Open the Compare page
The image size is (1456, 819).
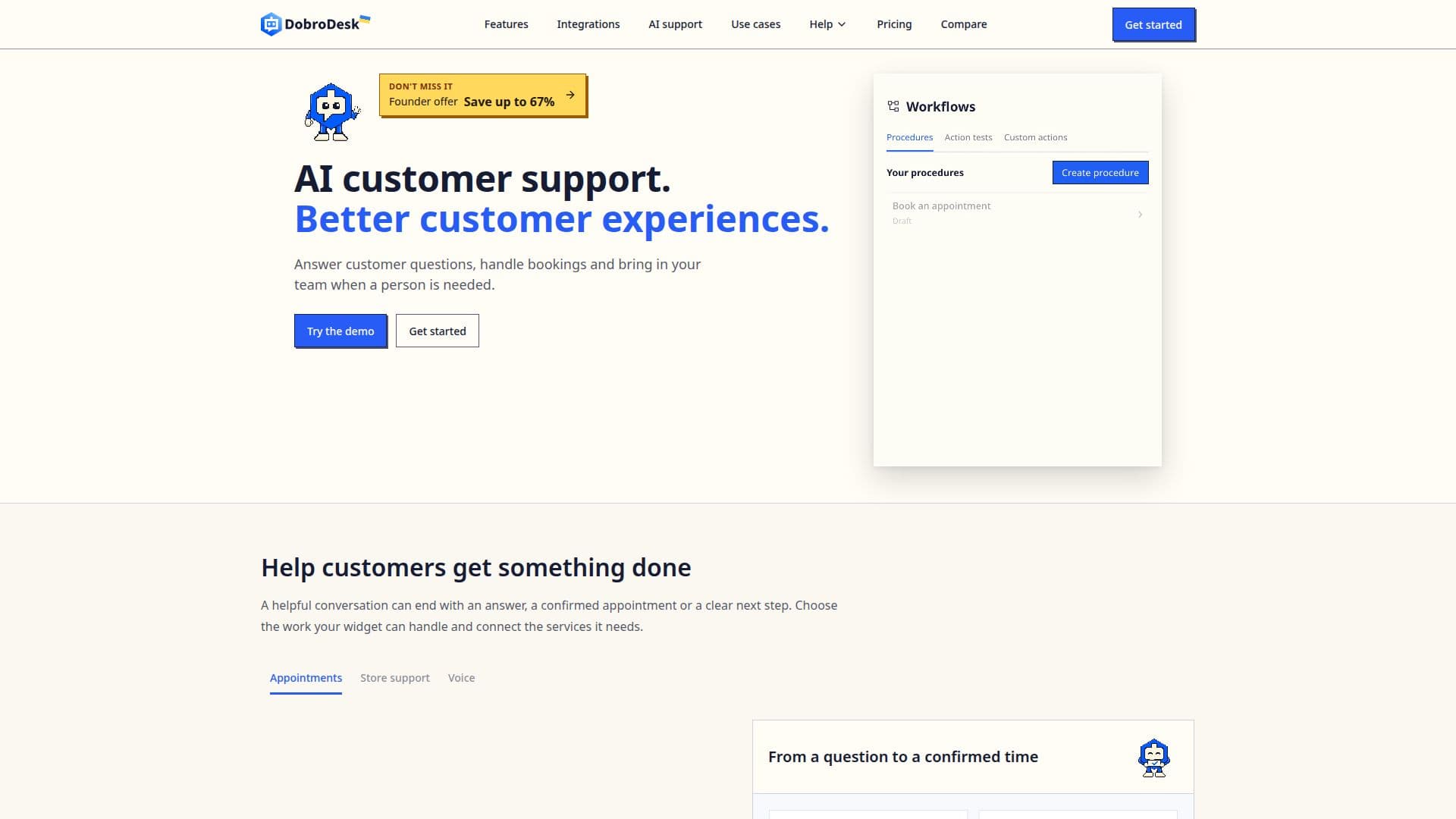(x=964, y=24)
